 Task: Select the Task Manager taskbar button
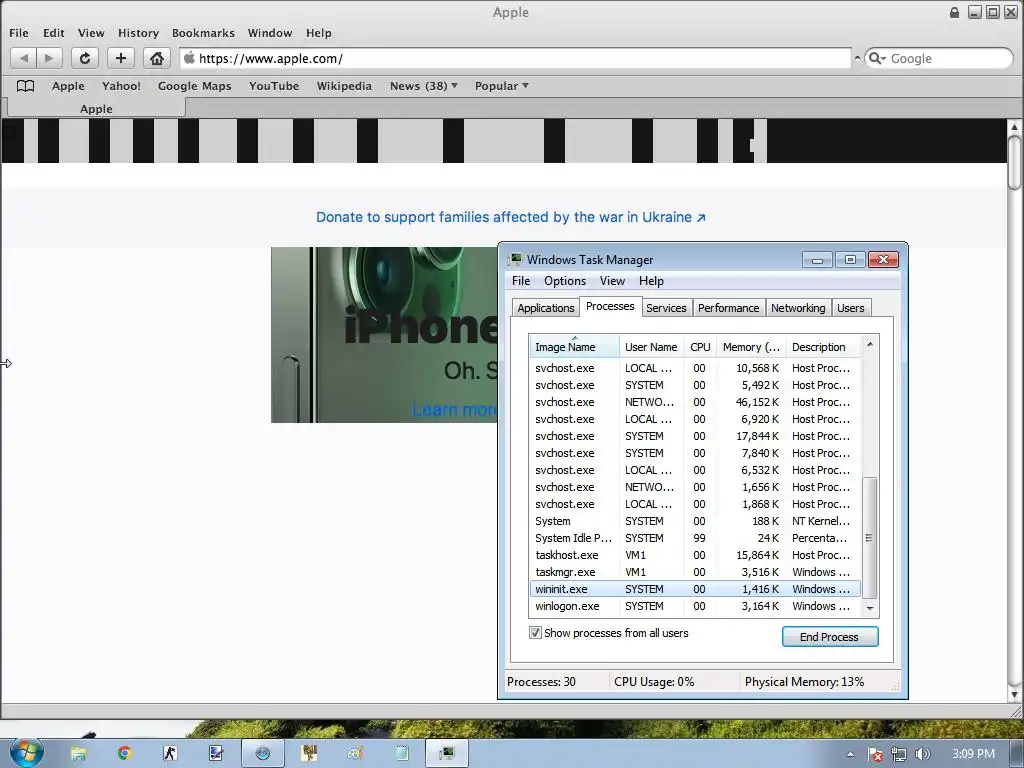[x=447, y=754]
